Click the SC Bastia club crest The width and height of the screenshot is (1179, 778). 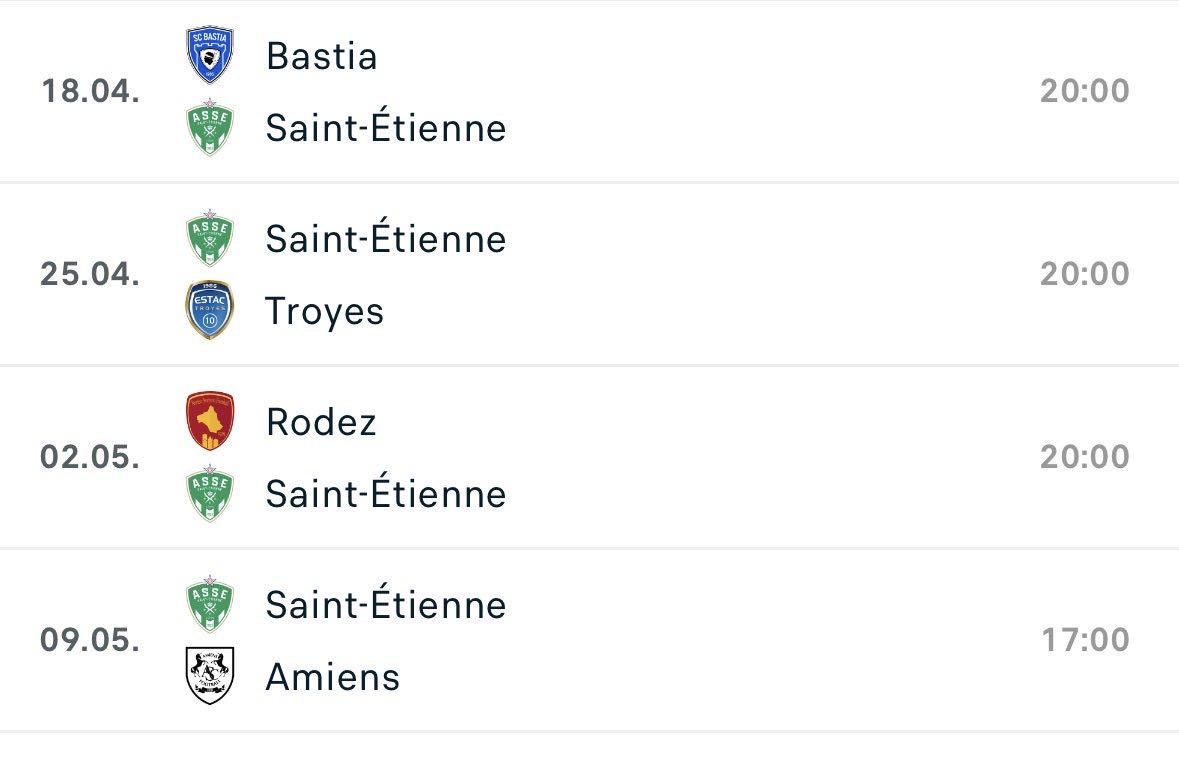point(210,56)
